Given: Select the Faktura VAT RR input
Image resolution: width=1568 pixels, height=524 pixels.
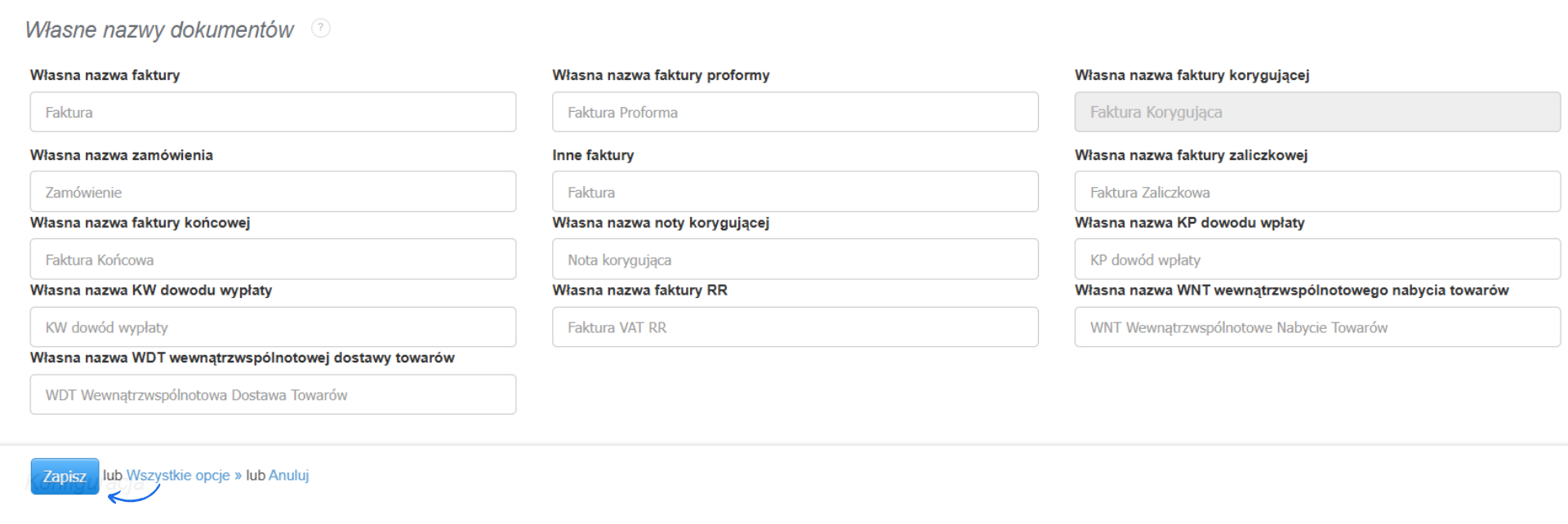Looking at the screenshot, I should (795, 327).
